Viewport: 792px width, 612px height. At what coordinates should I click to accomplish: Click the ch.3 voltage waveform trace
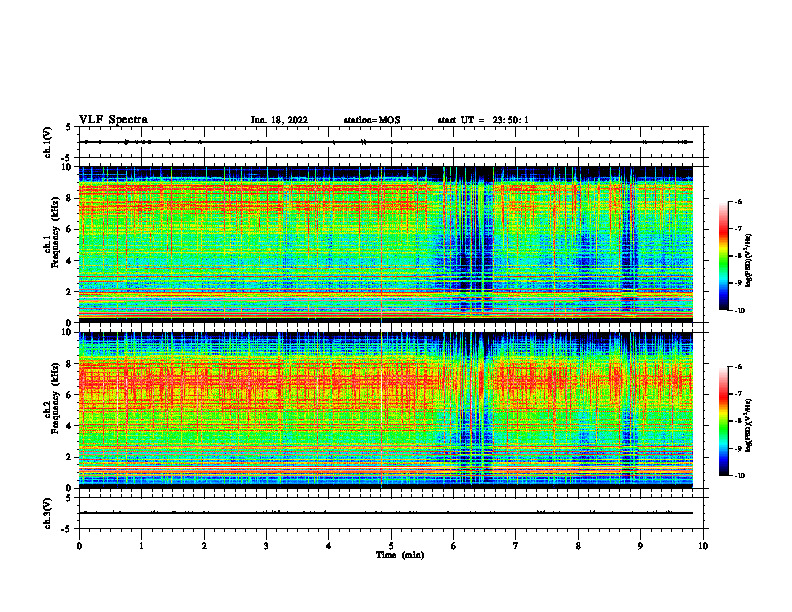[386, 513]
